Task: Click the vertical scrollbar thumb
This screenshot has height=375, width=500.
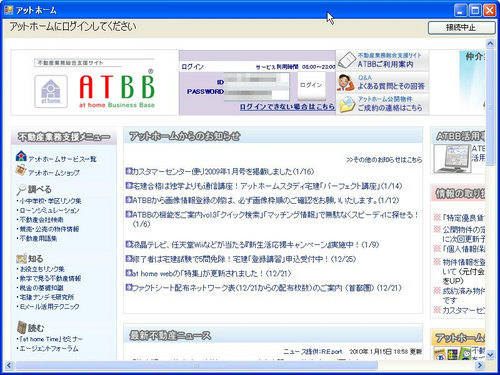Action: click(490, 107)
